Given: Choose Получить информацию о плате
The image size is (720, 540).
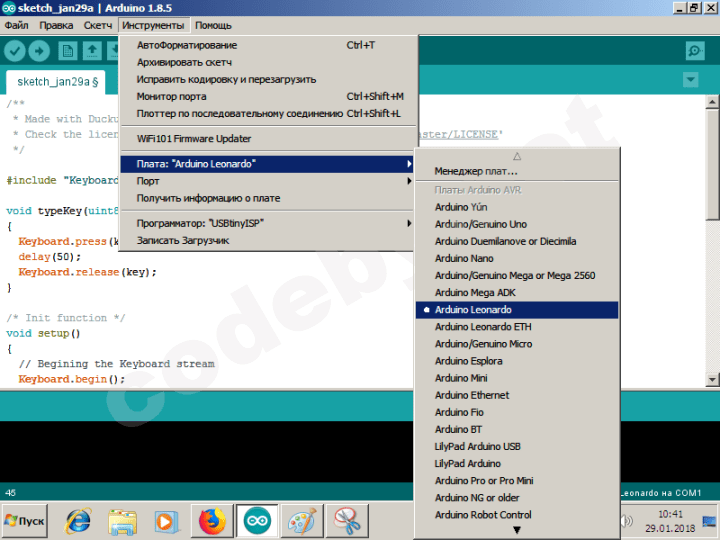Looking at the screenshot, I should click(x=269, y=198).
